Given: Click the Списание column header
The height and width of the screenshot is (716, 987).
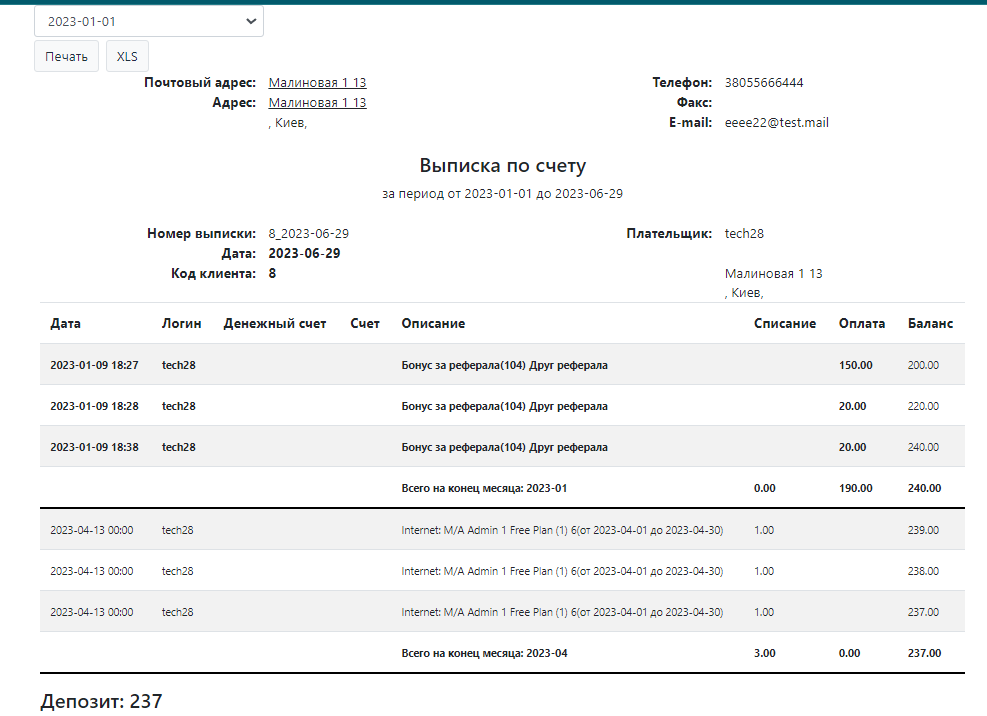Looking at the screenshot, I should tap(784, 324).
